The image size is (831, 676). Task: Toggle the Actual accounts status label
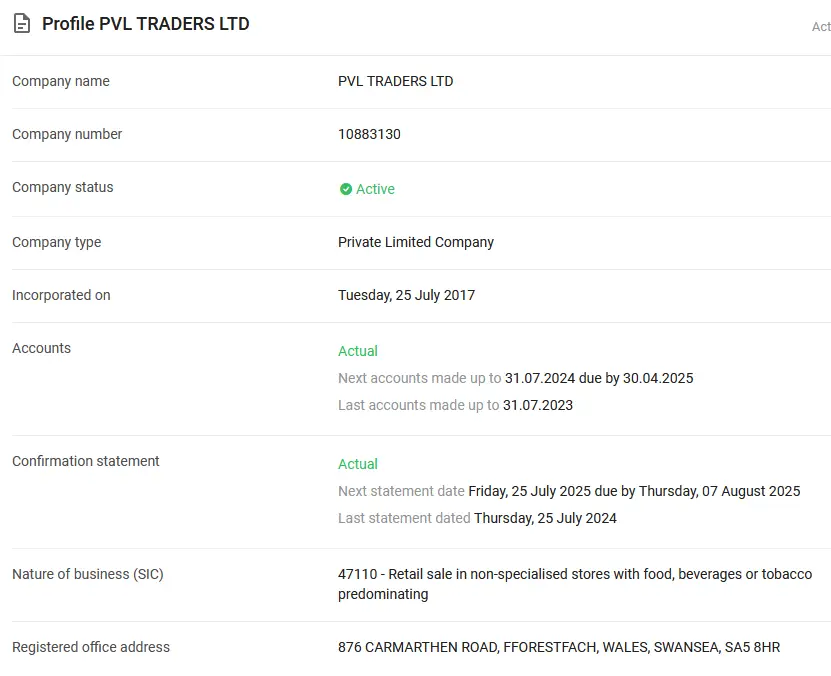tap(357, 351)
